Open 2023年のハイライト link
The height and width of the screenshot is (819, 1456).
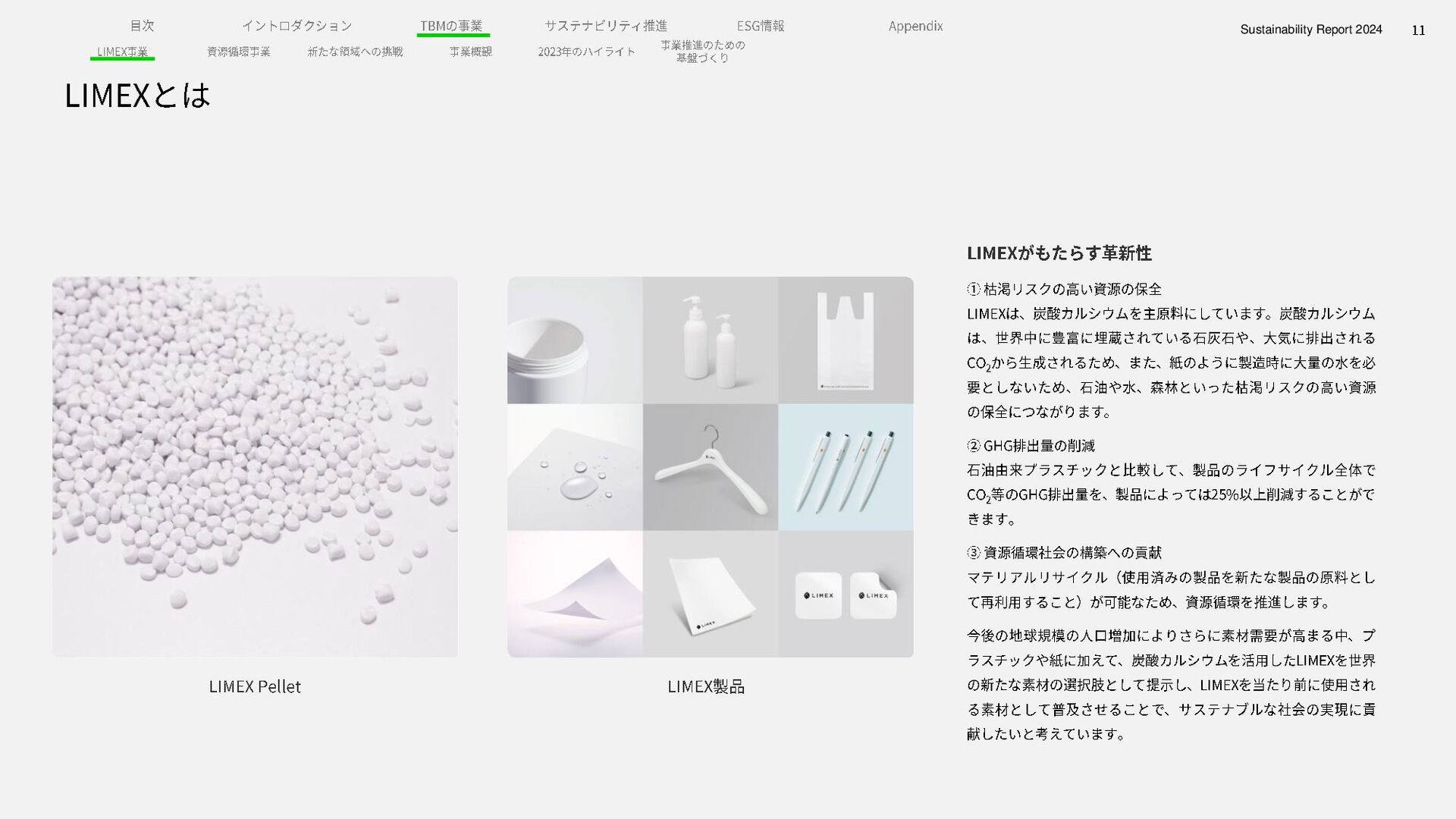[x=586, y=52]
